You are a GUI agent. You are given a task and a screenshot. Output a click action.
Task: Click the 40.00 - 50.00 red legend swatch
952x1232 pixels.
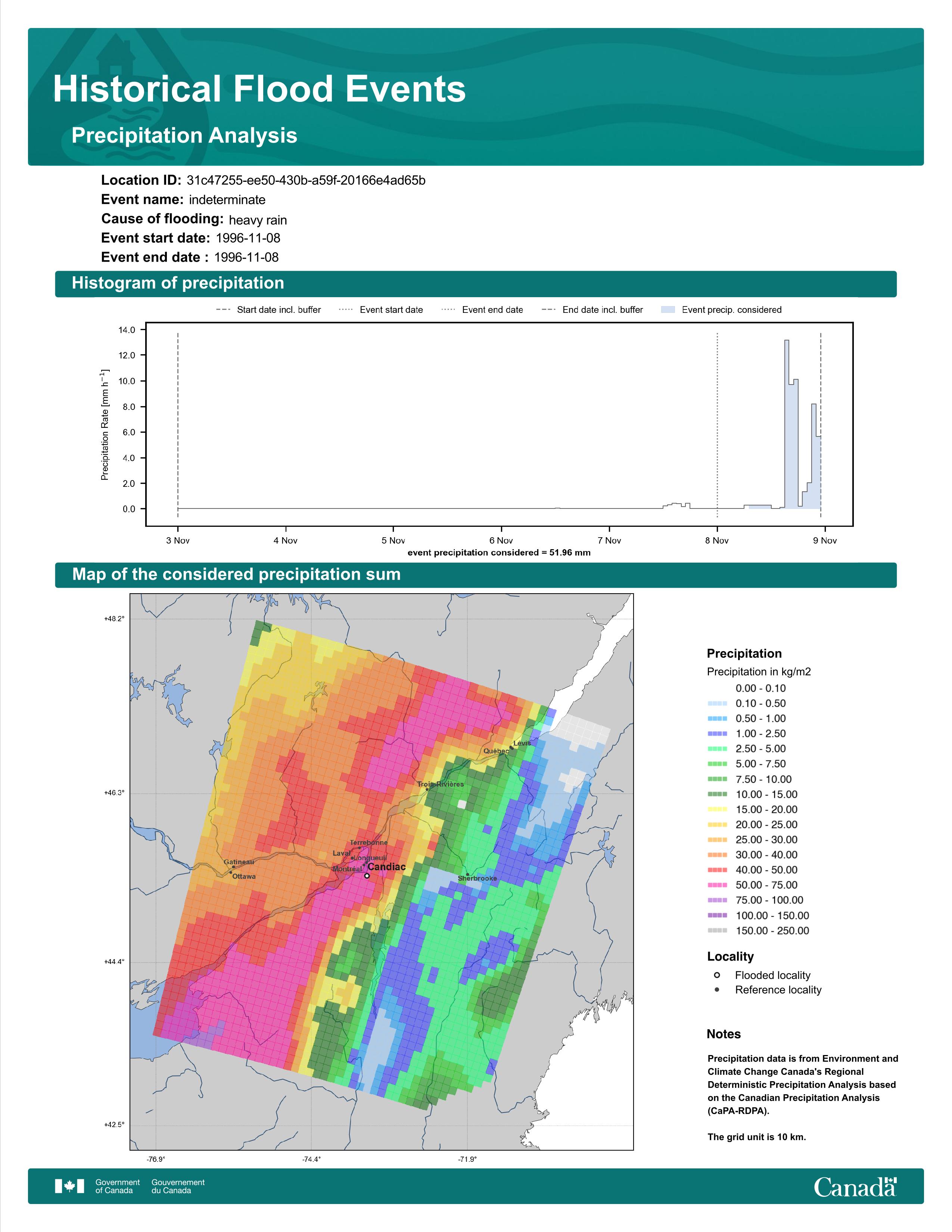[x=717, y=870]
